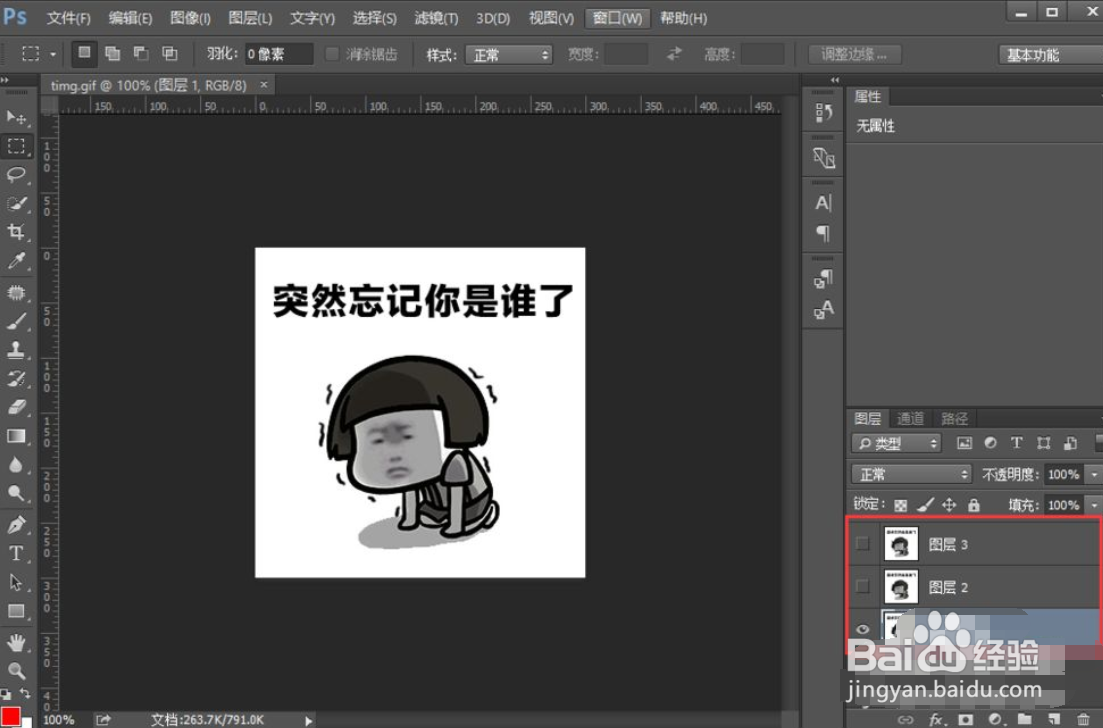Select the Clone Stamp tool
The width and height of the screenshot is (1103, 728).
point(16,350)
